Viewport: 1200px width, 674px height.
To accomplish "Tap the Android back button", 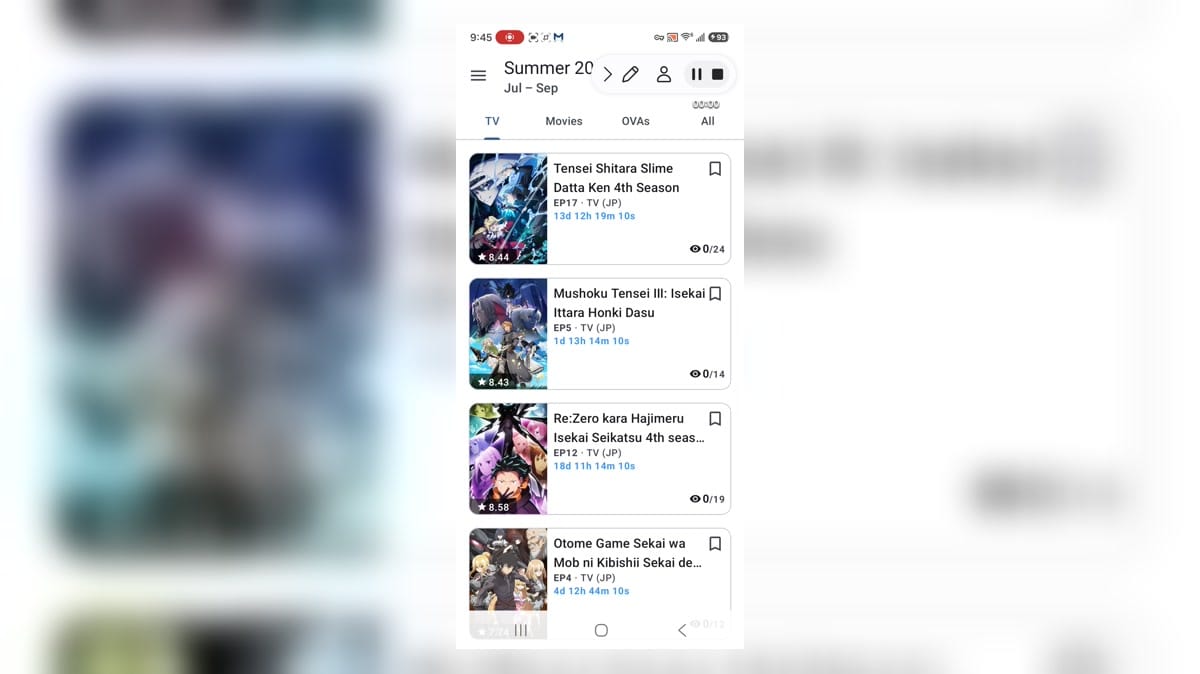I will 682,630.
